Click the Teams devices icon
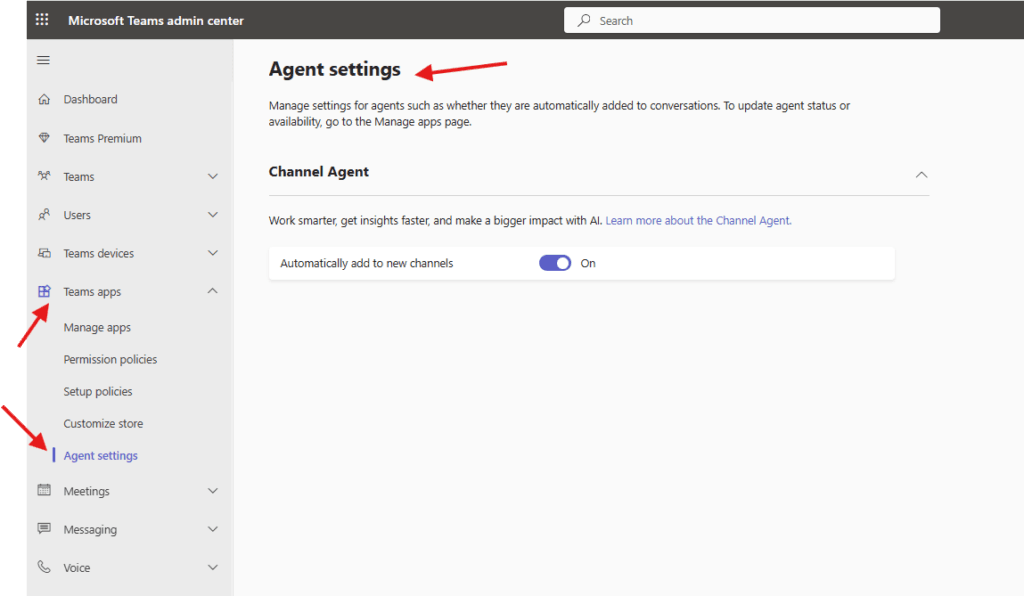 43,254
